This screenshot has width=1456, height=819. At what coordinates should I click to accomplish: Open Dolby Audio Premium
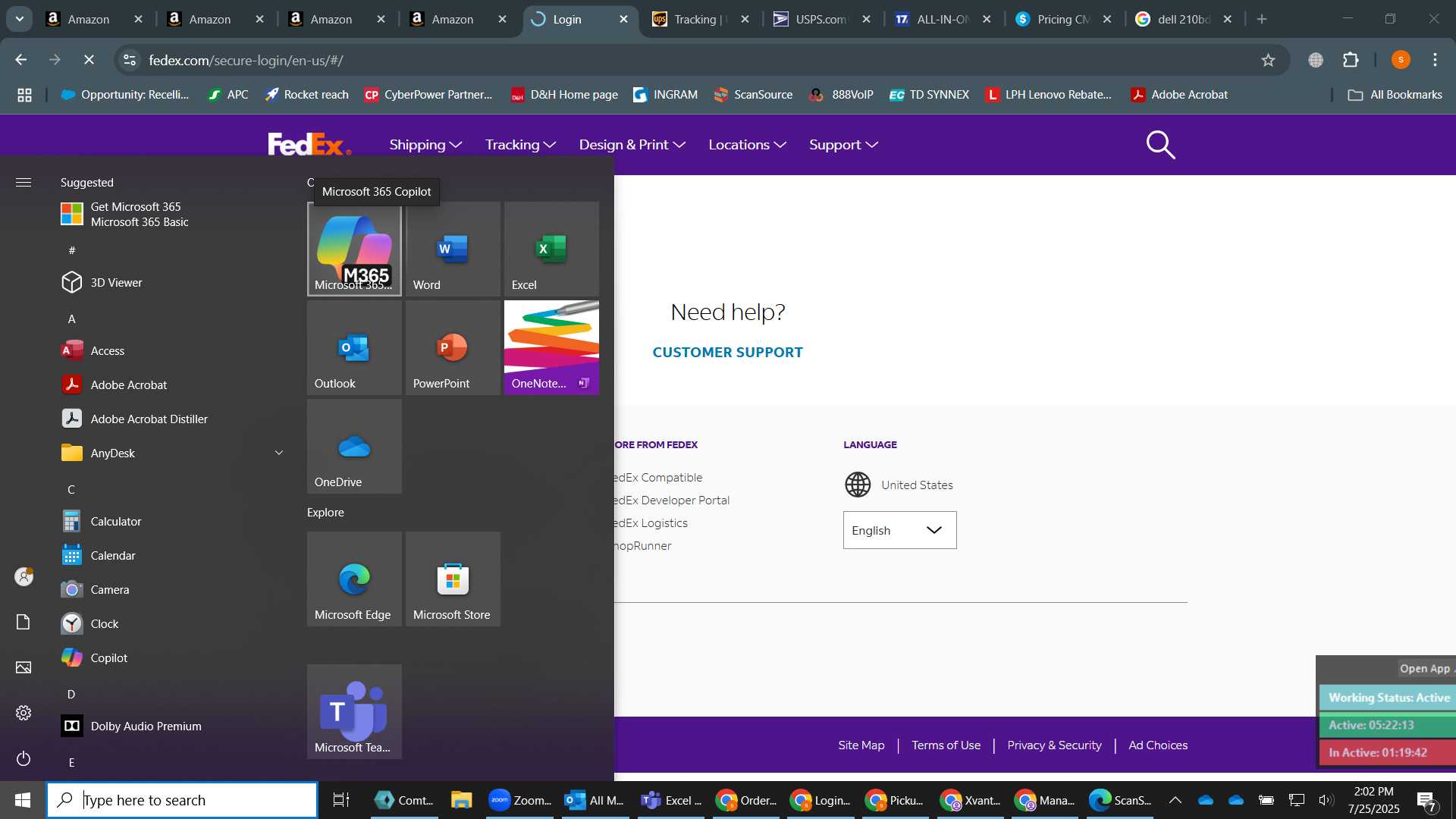coord(174,726)
